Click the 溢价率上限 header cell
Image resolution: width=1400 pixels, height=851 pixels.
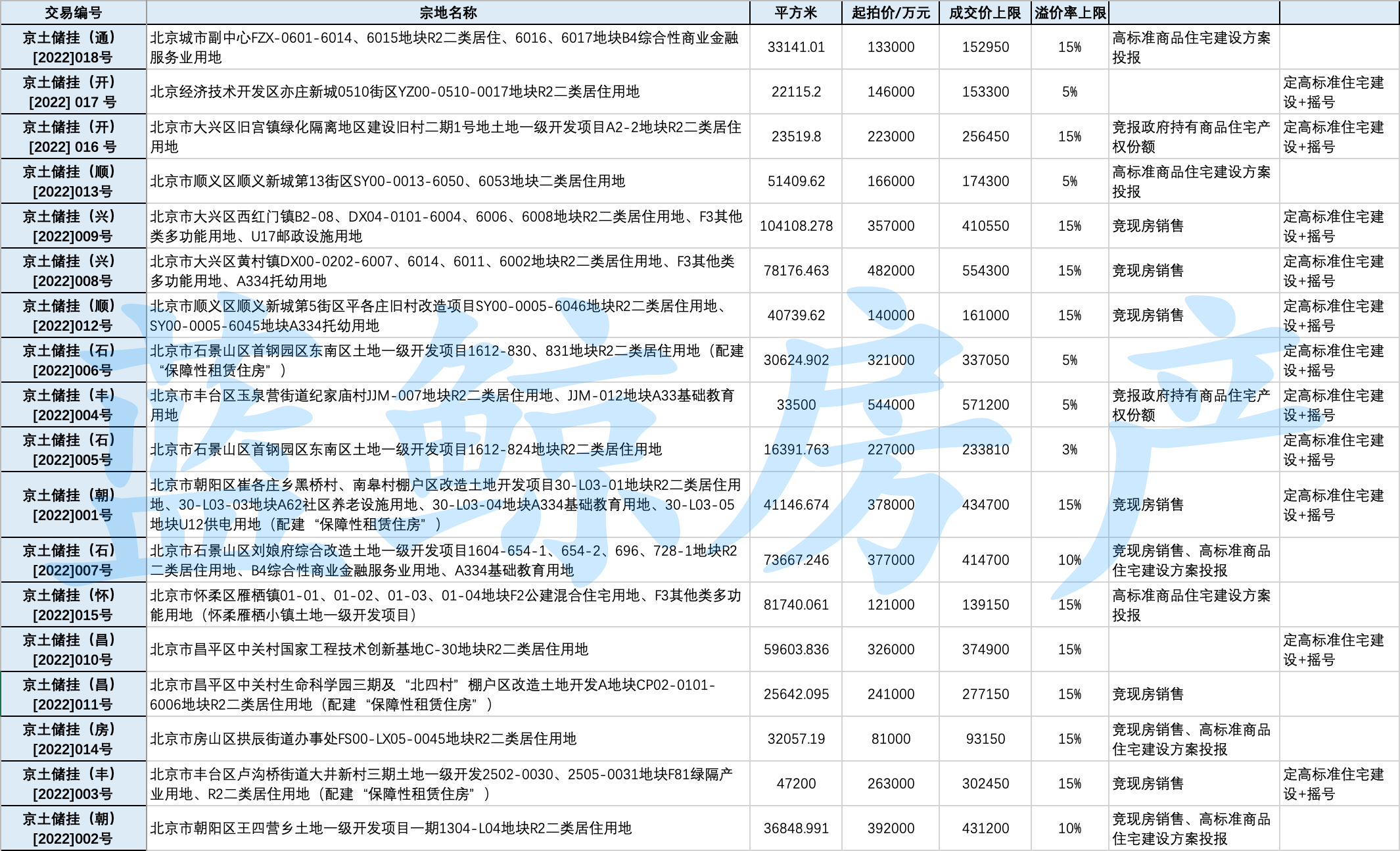pyautogui.click(x=1070, y=12)
